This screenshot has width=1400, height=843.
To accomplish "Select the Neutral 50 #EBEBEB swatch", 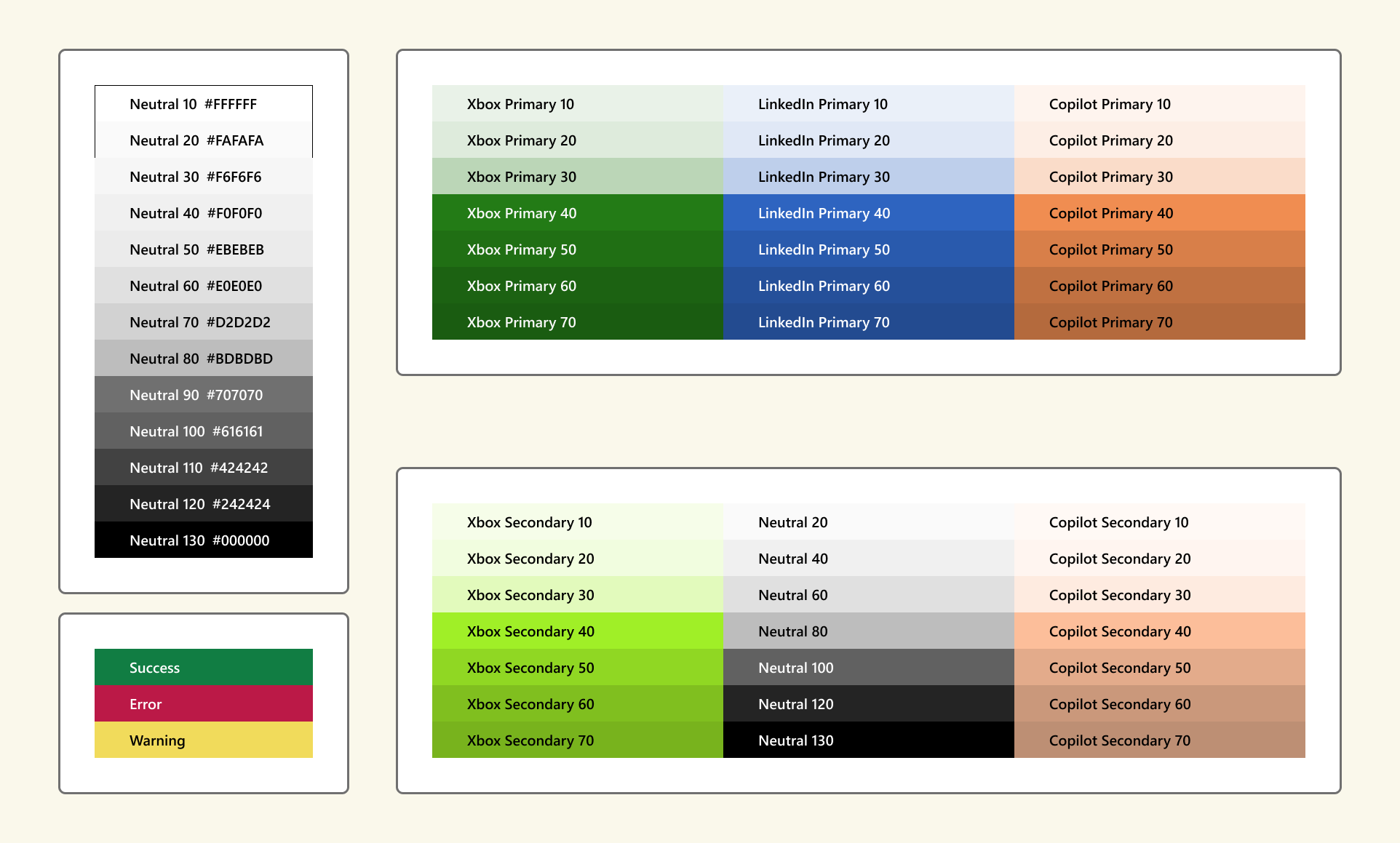I will [x=204, y=249].
